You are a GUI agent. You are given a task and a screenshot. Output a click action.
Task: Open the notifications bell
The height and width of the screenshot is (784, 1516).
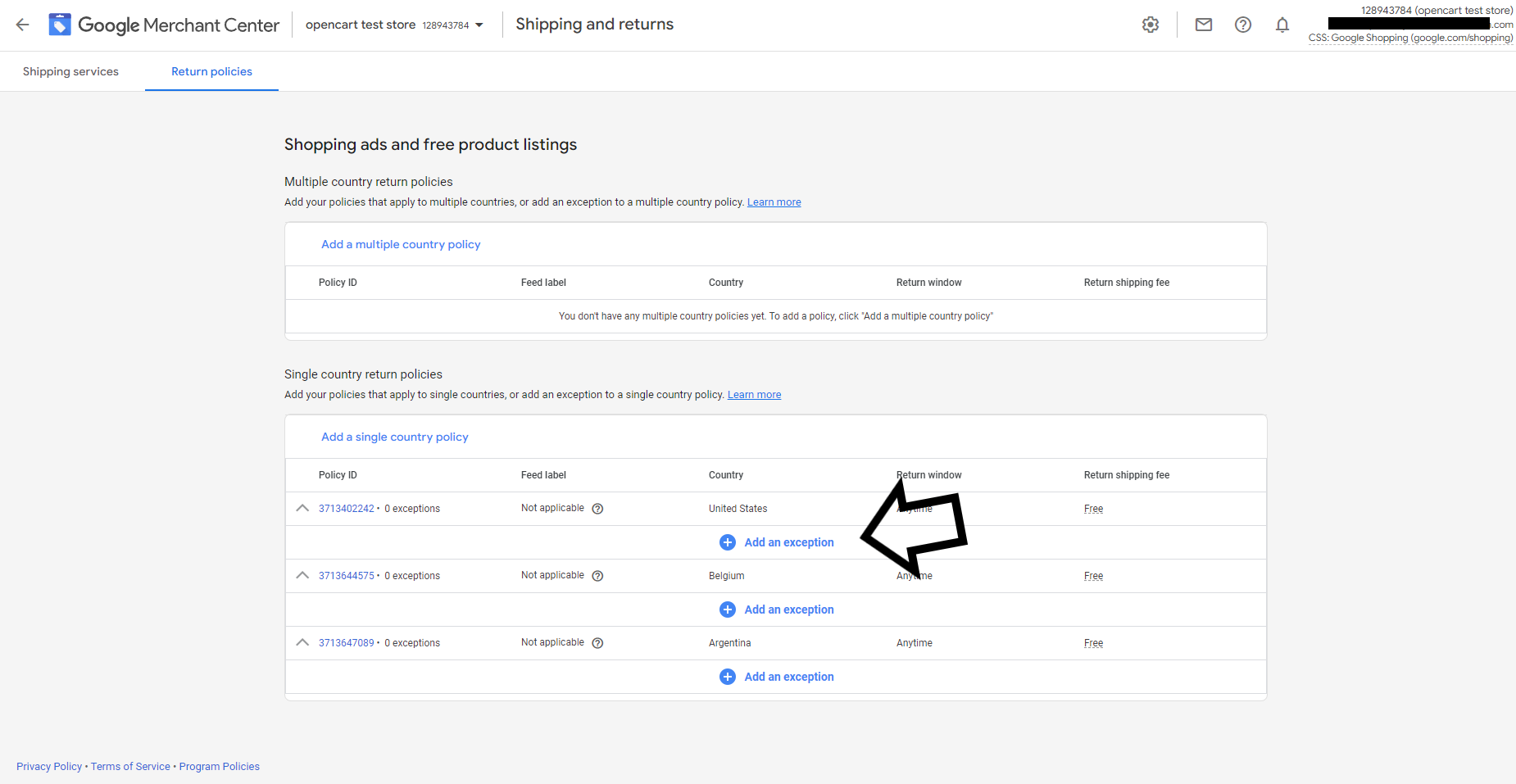click(1282, 25)
